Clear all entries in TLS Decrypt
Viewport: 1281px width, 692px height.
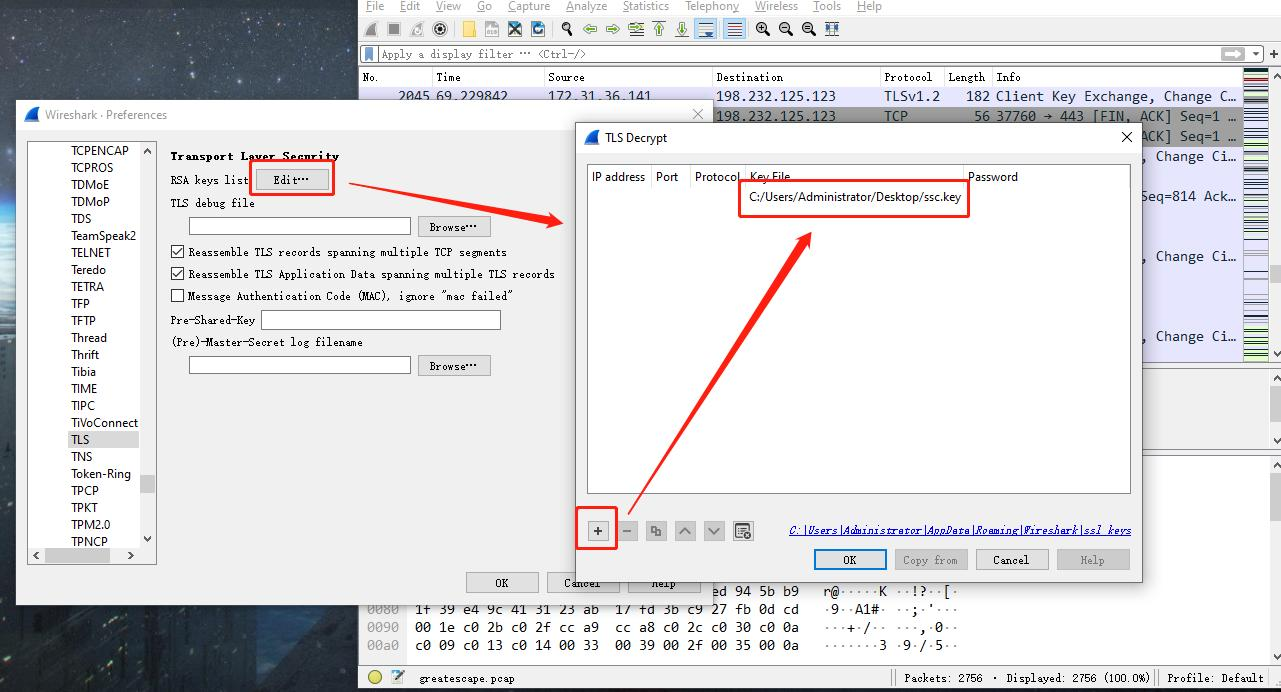(x=743, y=531)
